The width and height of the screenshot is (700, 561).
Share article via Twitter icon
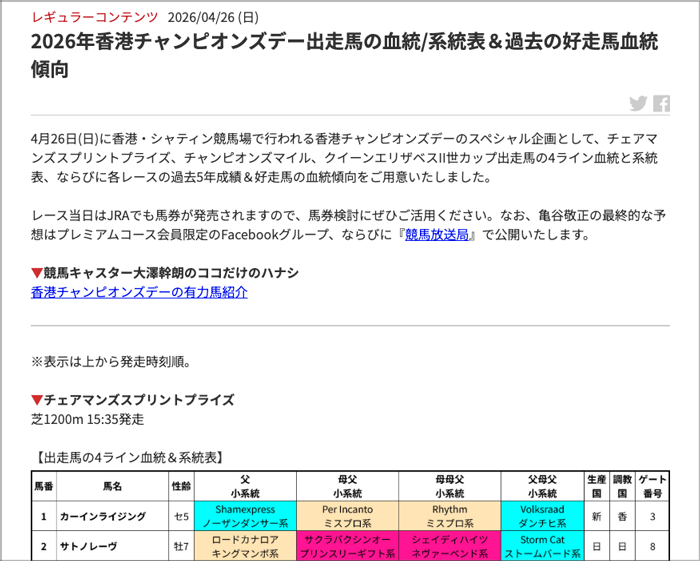pos(638,104)
